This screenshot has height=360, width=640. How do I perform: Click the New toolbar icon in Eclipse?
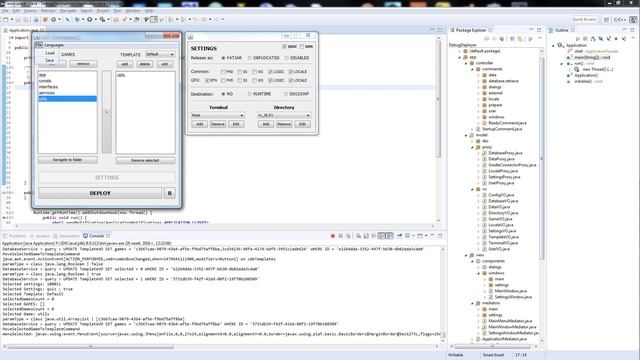[6, 19]
